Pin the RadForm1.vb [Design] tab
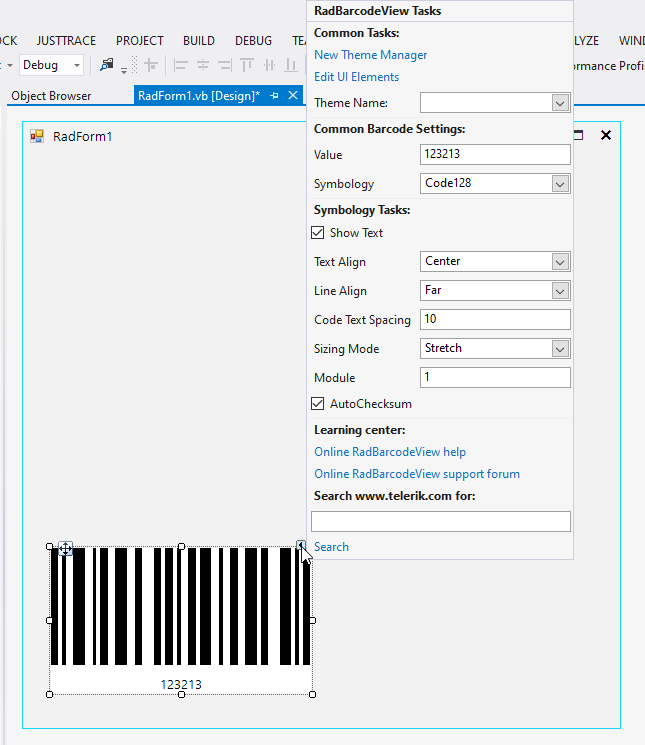Image resolution: width=645 pixels, height=745 pixels. [274, 96]
